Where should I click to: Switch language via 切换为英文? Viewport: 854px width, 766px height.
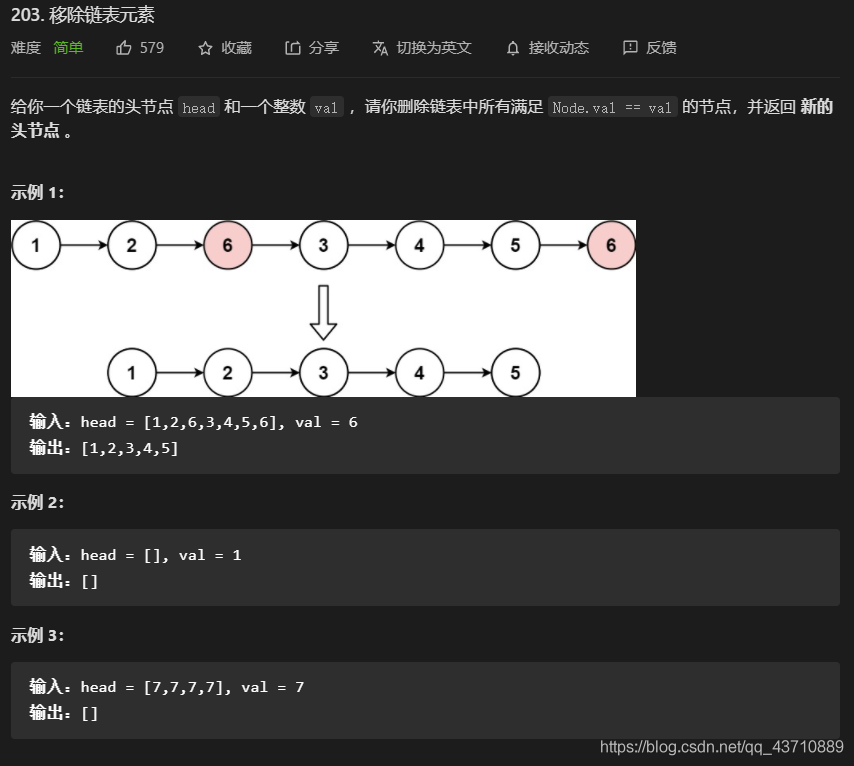(434, 48)
